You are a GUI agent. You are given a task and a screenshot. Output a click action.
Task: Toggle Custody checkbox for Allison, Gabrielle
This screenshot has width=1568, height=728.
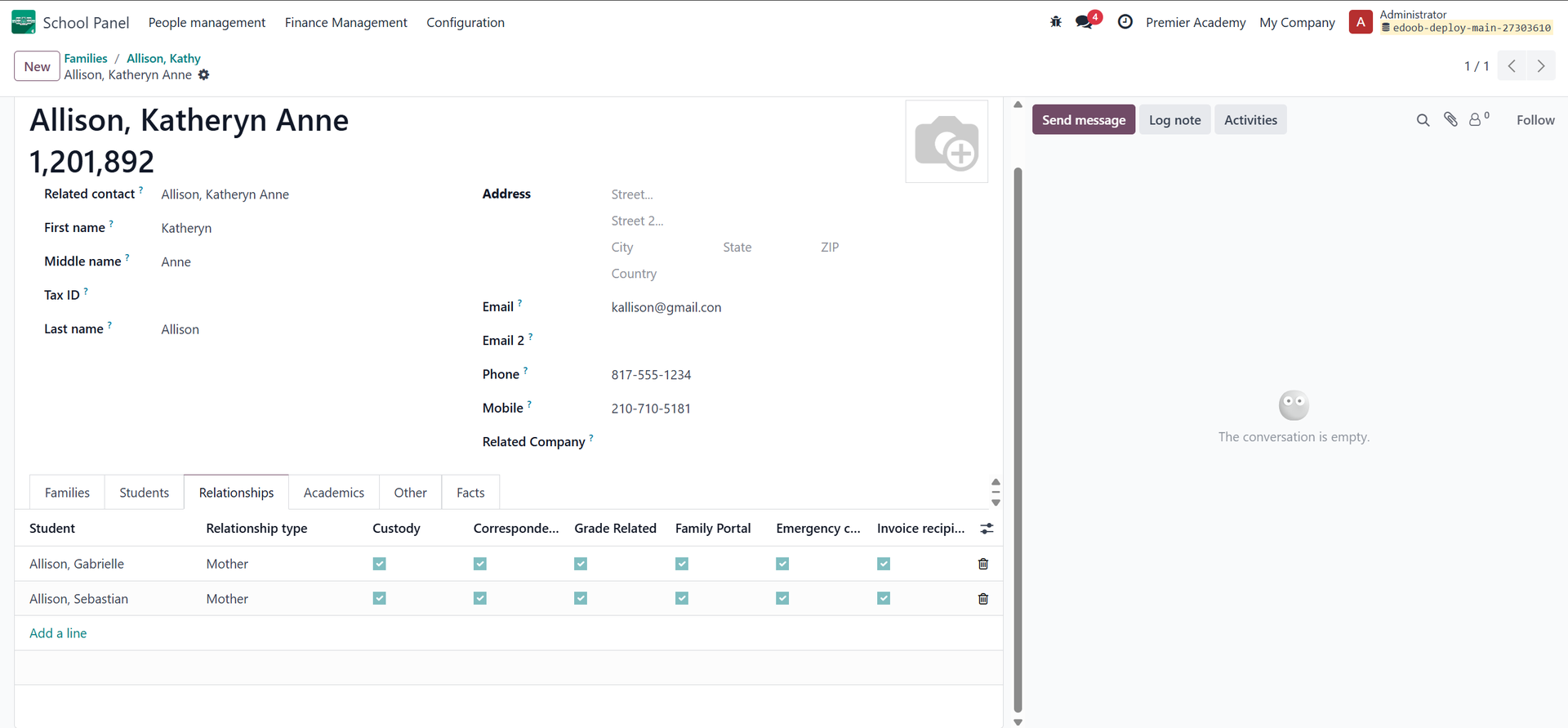point(380,564)
